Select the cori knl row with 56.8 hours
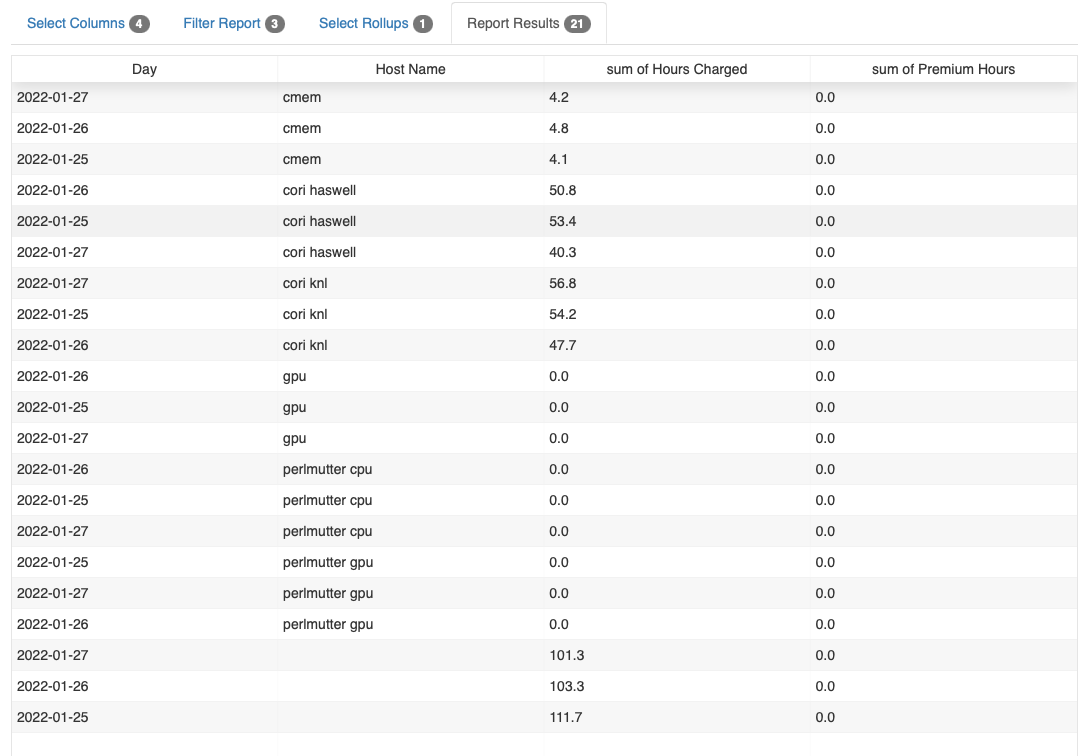 click(400, 283)
